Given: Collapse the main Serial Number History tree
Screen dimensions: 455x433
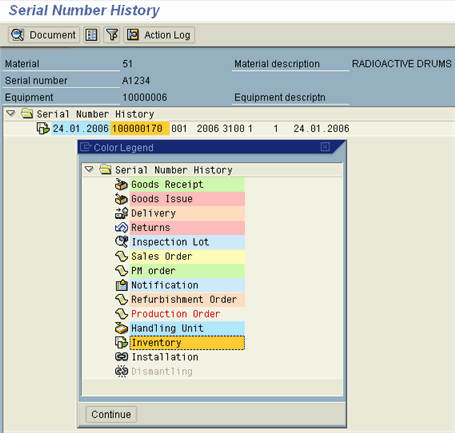Looking at the screenshot, I should coord(11,114).
